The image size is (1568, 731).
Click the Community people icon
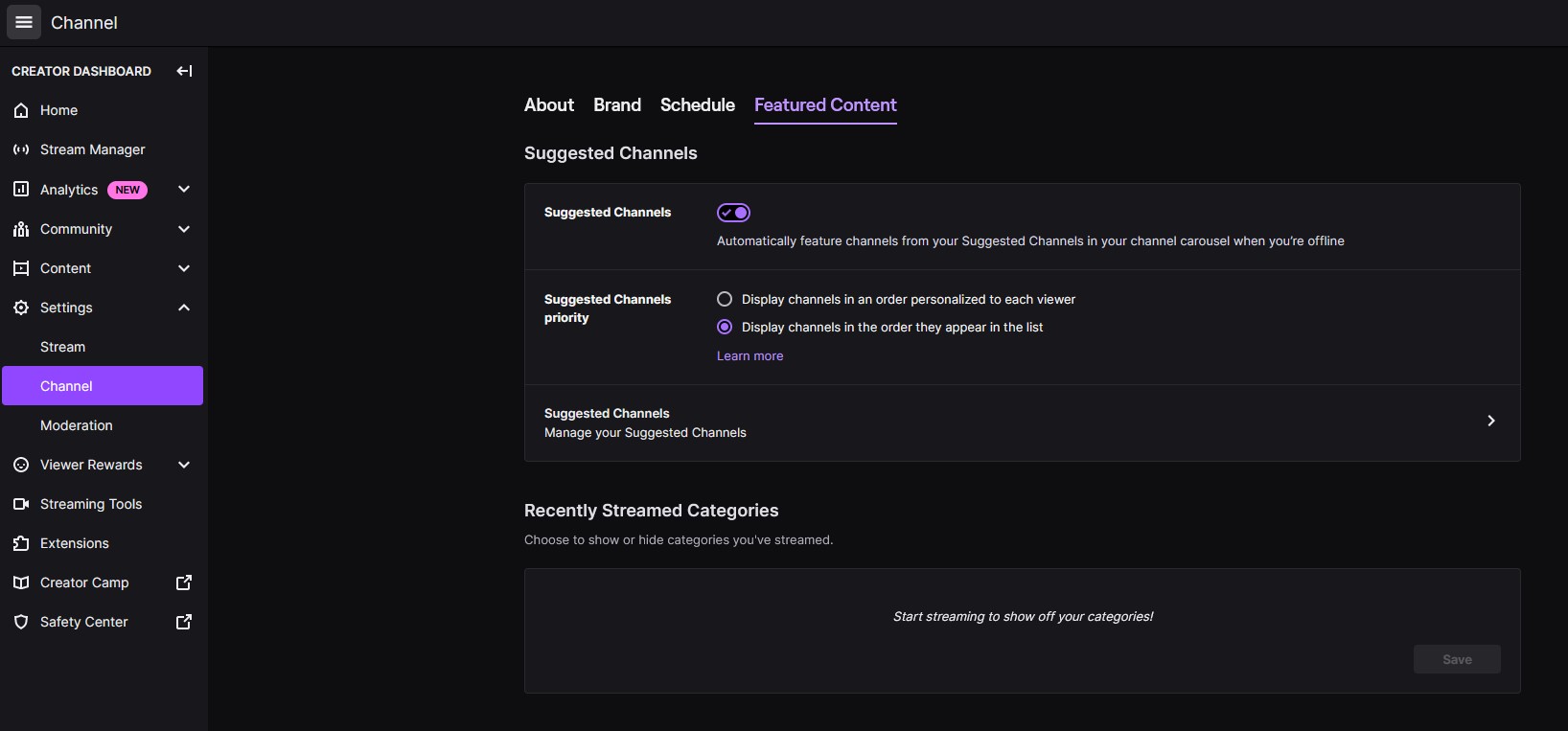21,229
